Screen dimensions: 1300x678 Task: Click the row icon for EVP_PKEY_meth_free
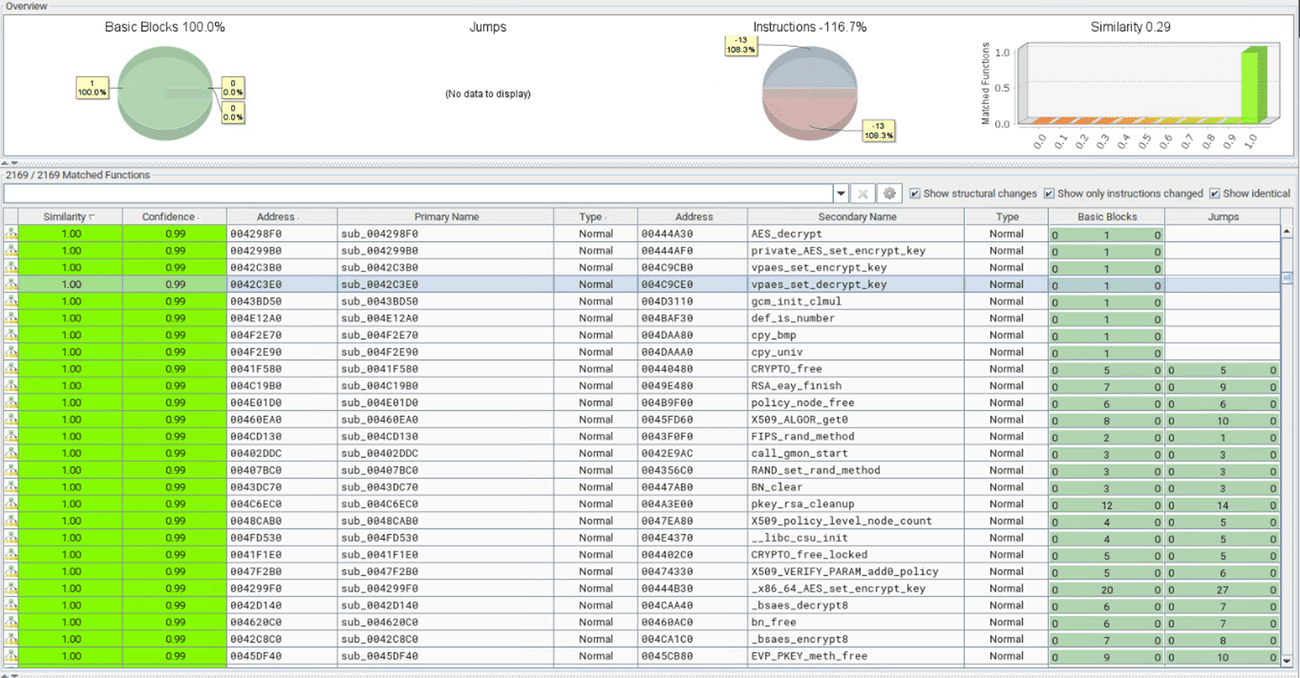(x=11, y=656)
